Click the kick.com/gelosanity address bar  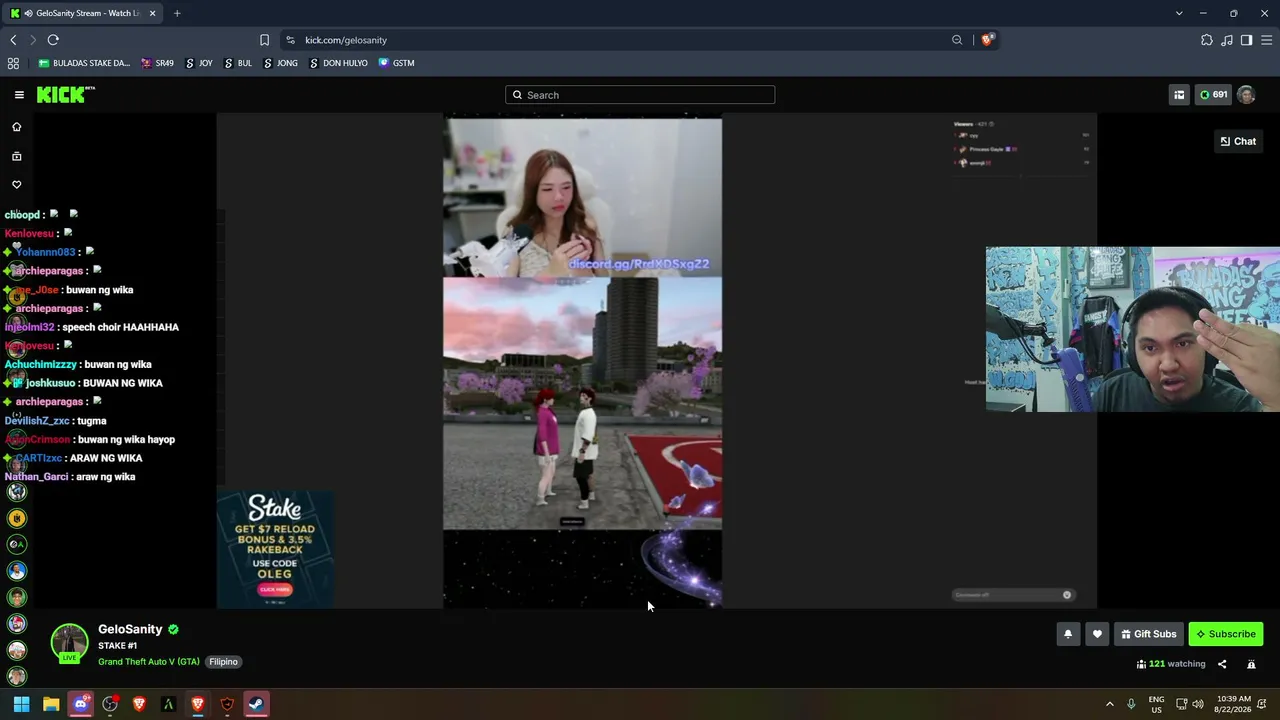346,40
